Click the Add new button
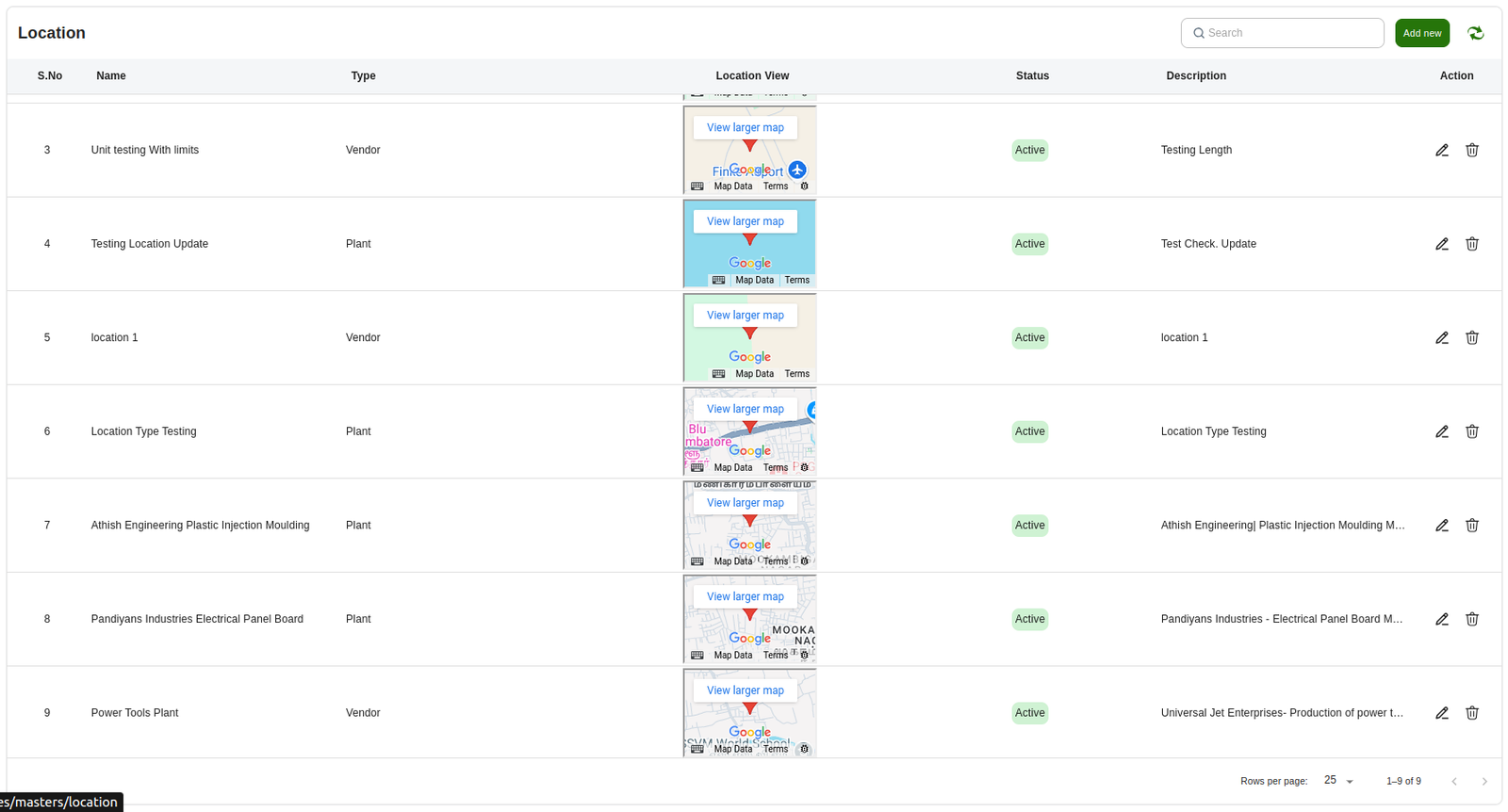1508x812 pixels. 1421,33
